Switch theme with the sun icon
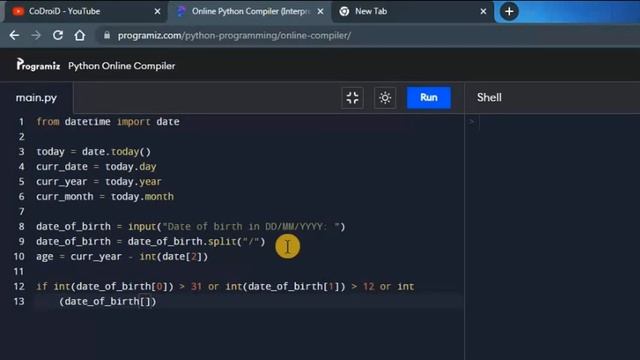 pos(385,98)
